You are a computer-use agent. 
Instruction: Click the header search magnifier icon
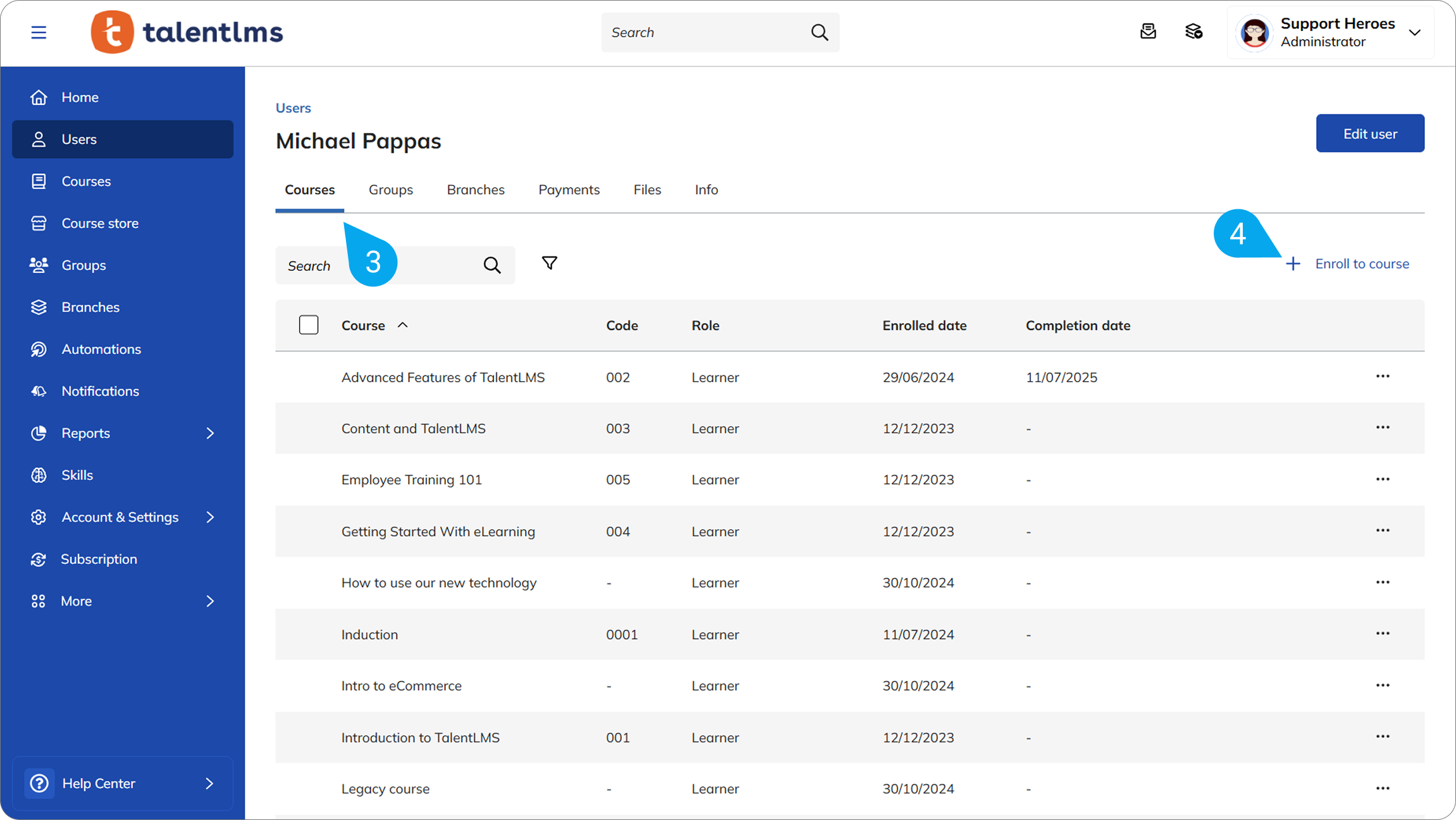coord(819,32)
